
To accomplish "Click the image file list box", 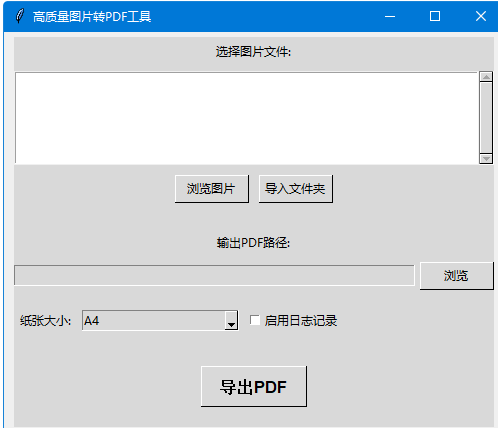I will click(246, 118).
